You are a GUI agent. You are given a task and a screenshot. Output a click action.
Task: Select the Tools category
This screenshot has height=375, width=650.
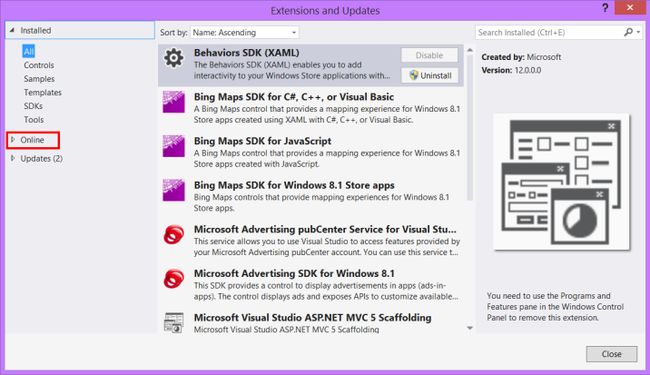(34, 120)
